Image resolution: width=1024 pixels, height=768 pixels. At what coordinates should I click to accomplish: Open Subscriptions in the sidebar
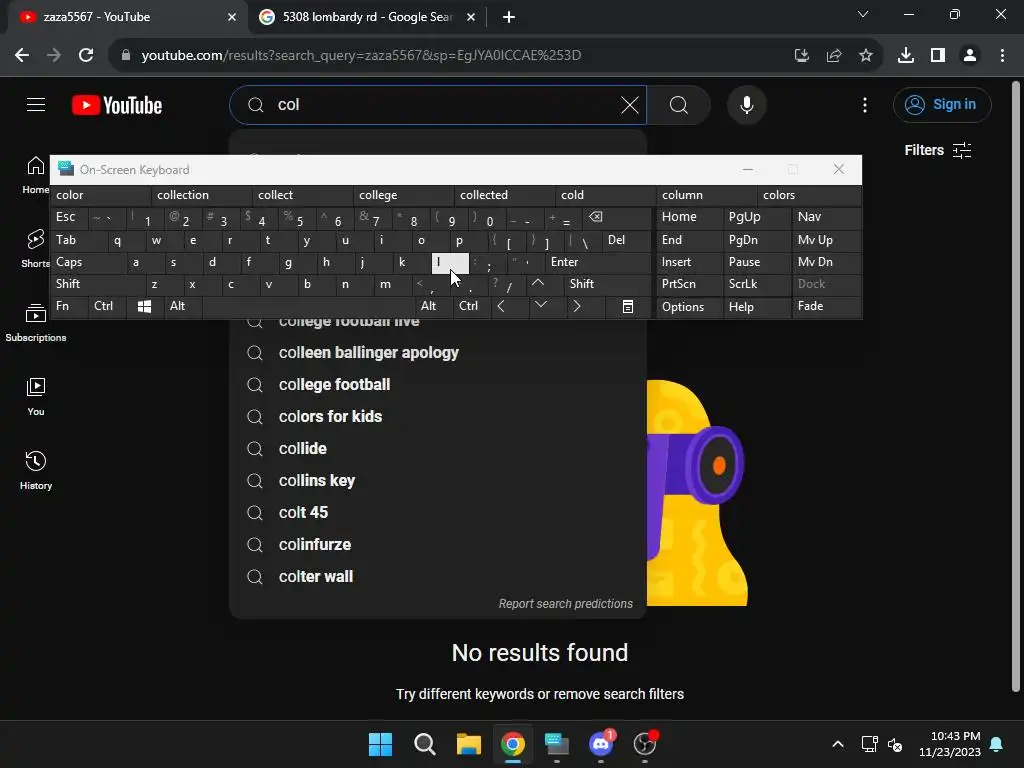tap(36, 323)
